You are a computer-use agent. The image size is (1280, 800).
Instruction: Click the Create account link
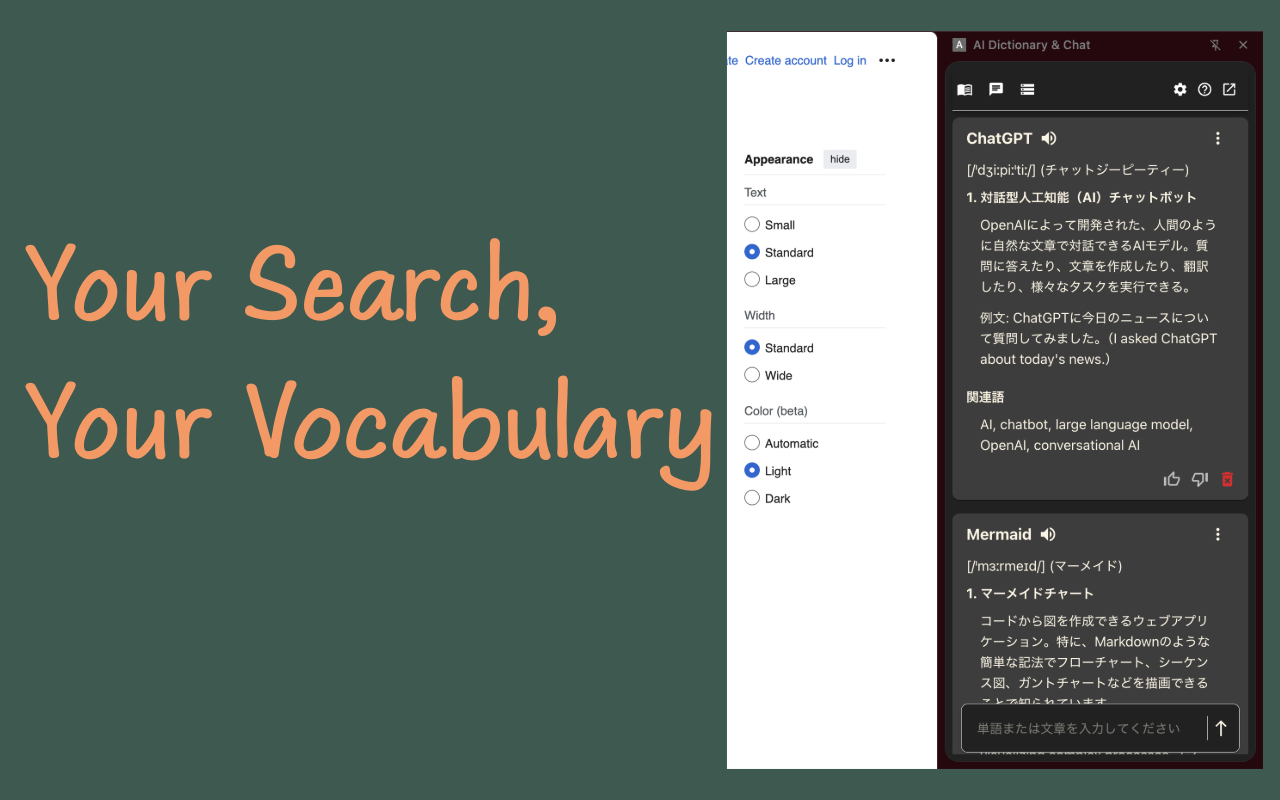coord(786,60)
